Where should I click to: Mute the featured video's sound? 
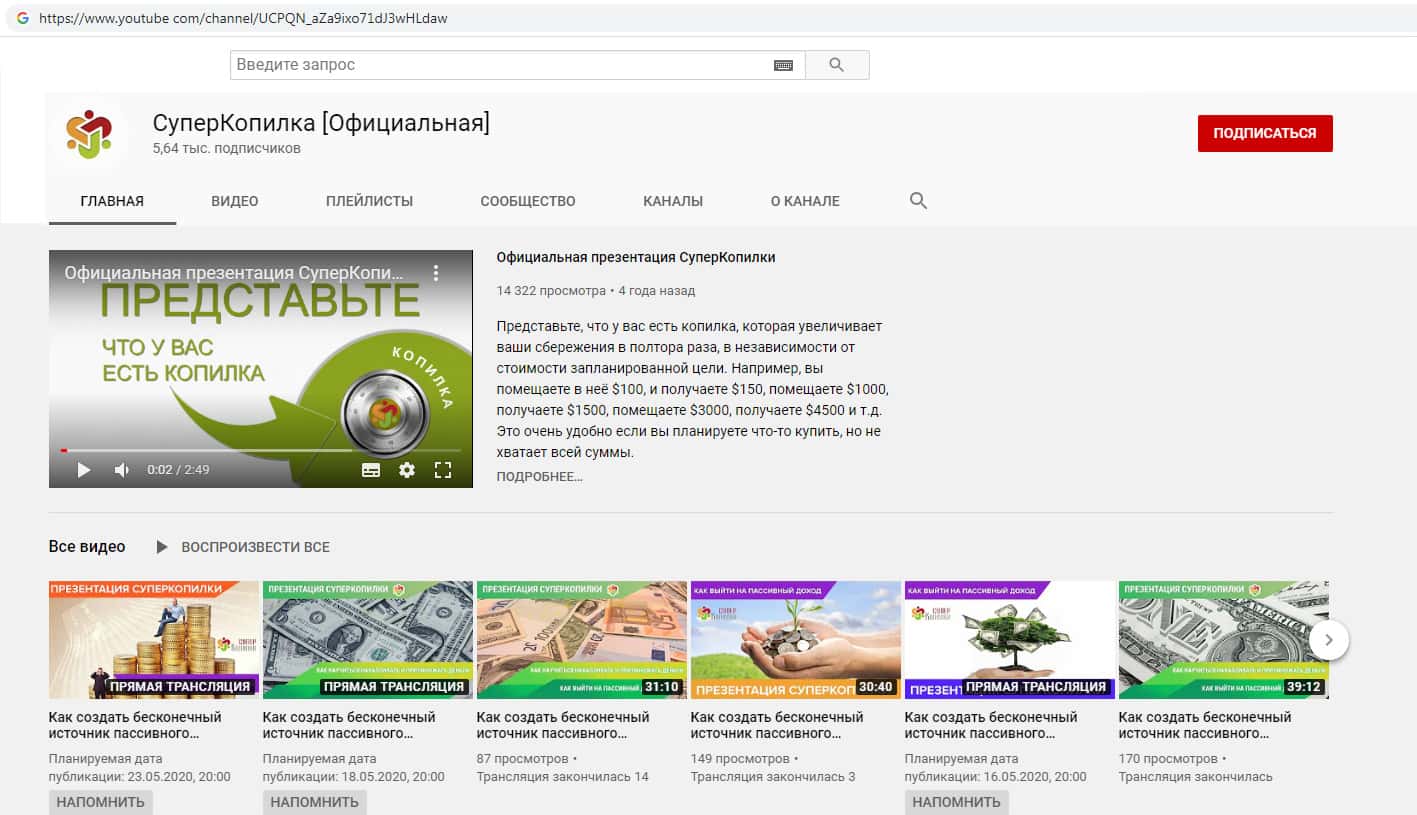[122, 470]
